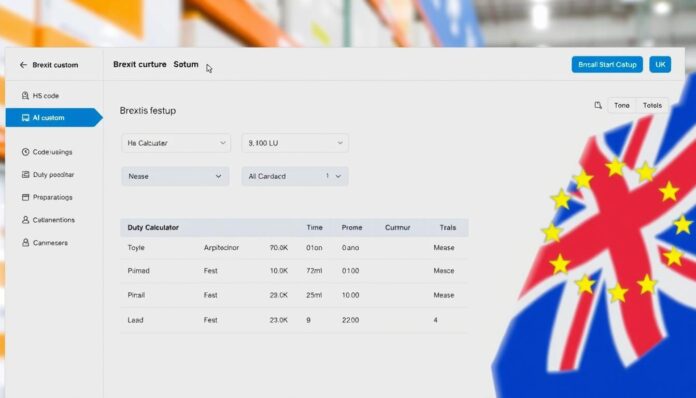
Task: Click Mesce in the Pimad row
Action: 443,271
